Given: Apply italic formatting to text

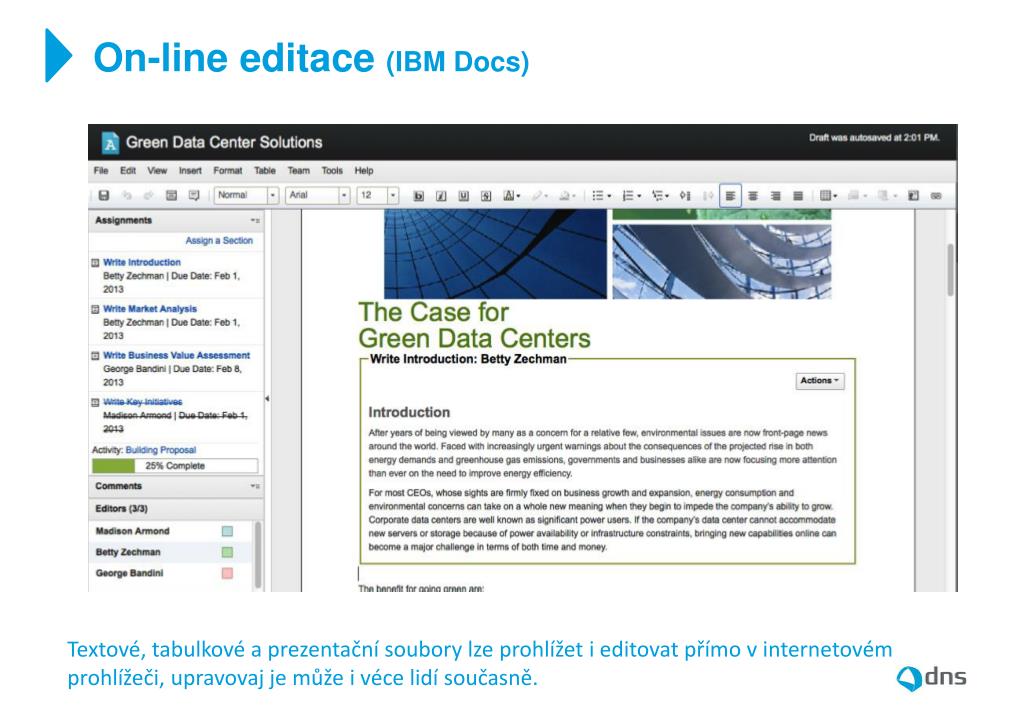Looking at the screenshot, I should point(441,196).
